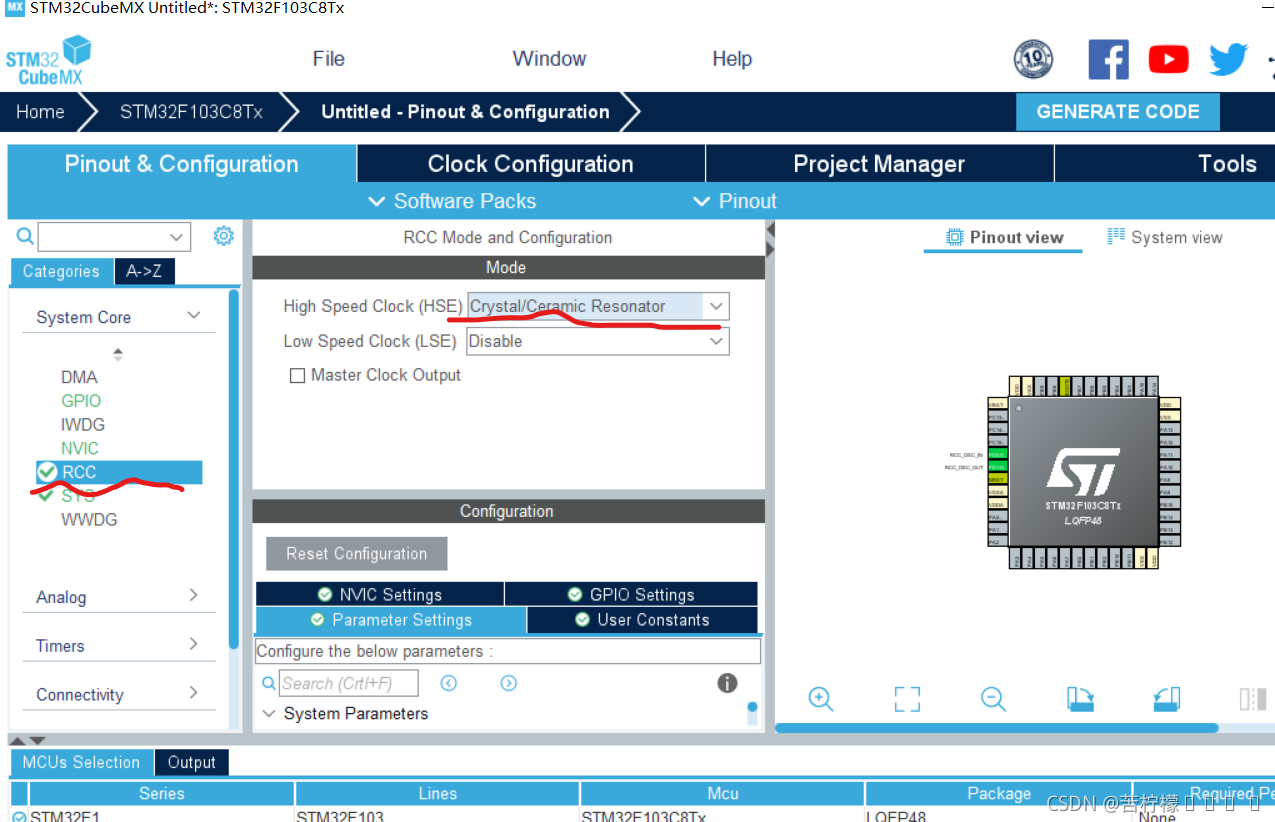Image resolution: width=1275 pixels, height=822 pixels.
Task: Expand the Software Packs menu
Action: pos(452,201)
